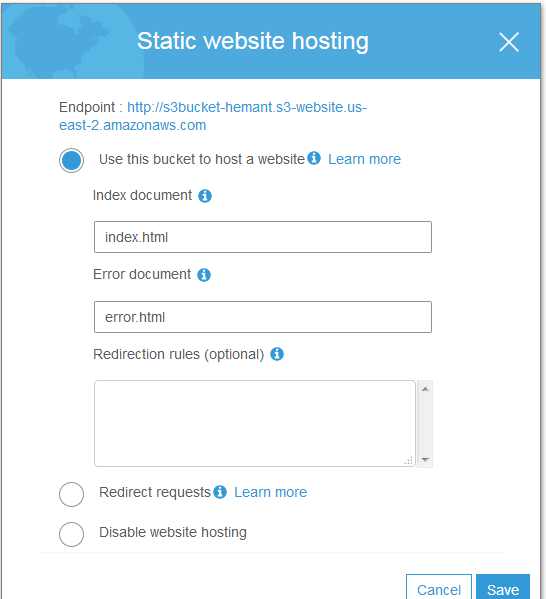Select Disable website hosting option
The width and height of the screenshot is (546, 599).
pos(71,534)
